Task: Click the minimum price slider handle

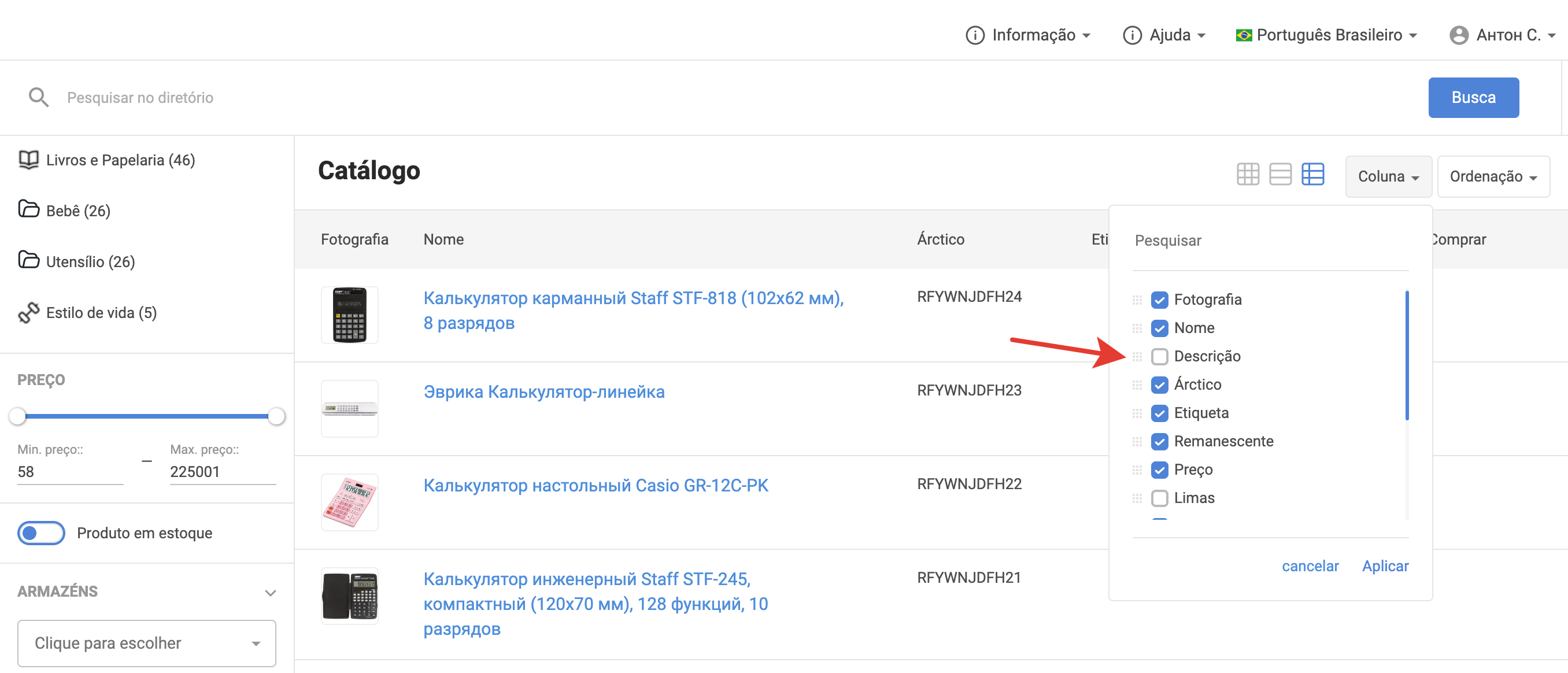Action: [18, 417]
